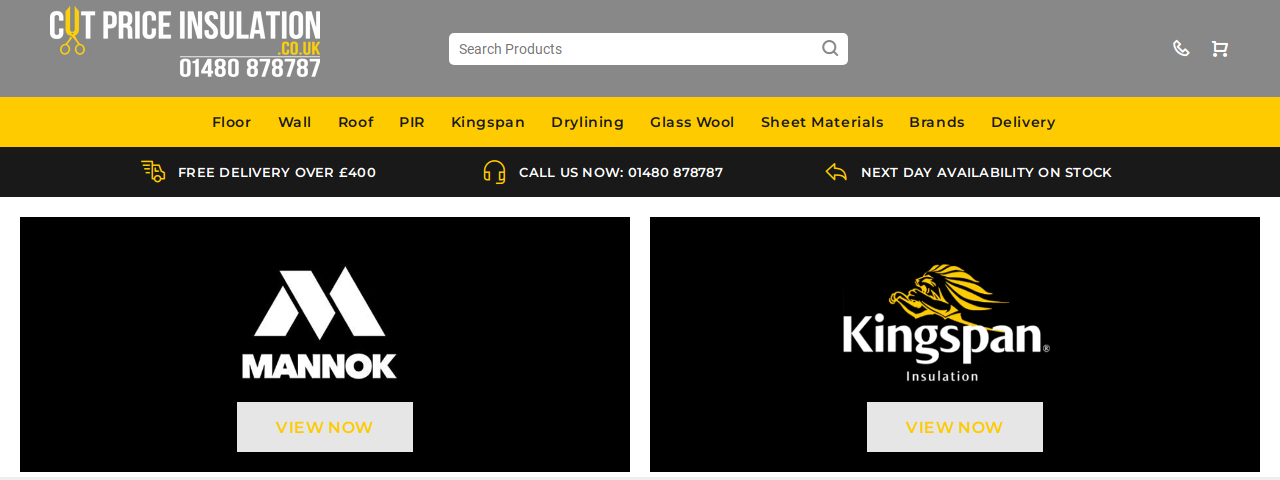The image size is (1280, 480).
Task: Click the headset support icon
Action: pos(494,172)
